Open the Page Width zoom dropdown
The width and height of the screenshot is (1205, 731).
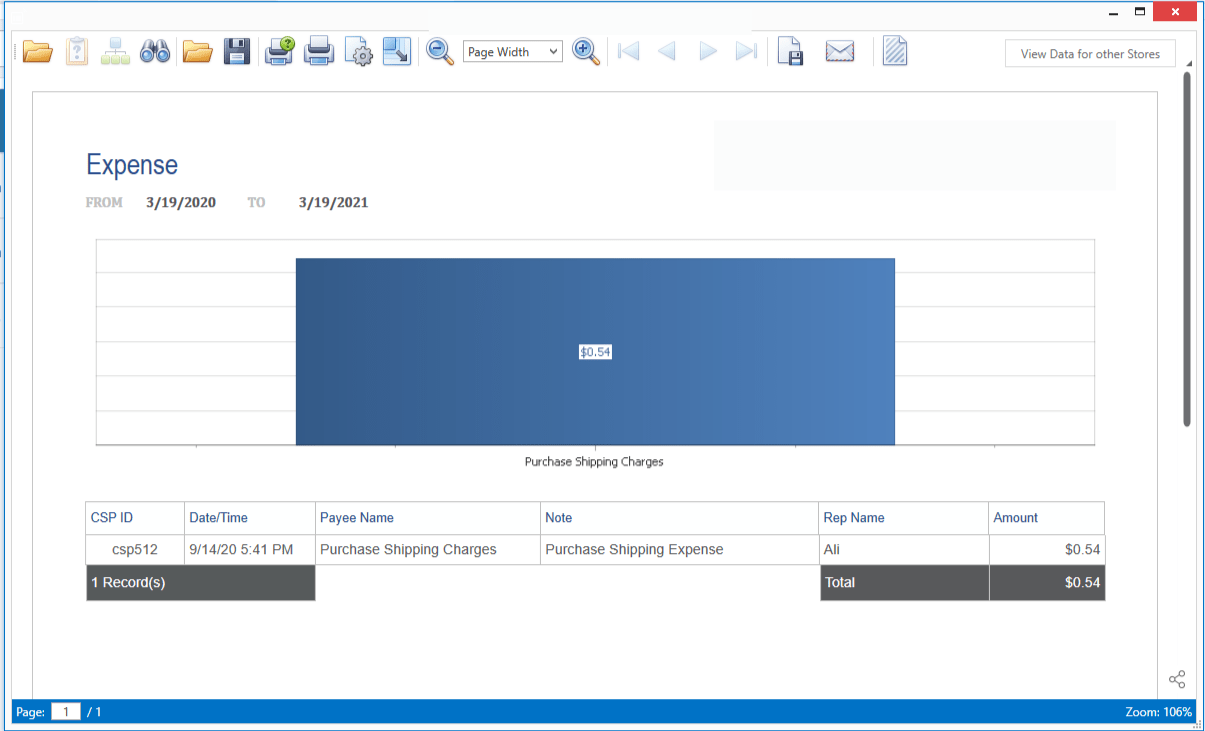tap(512, 51)
